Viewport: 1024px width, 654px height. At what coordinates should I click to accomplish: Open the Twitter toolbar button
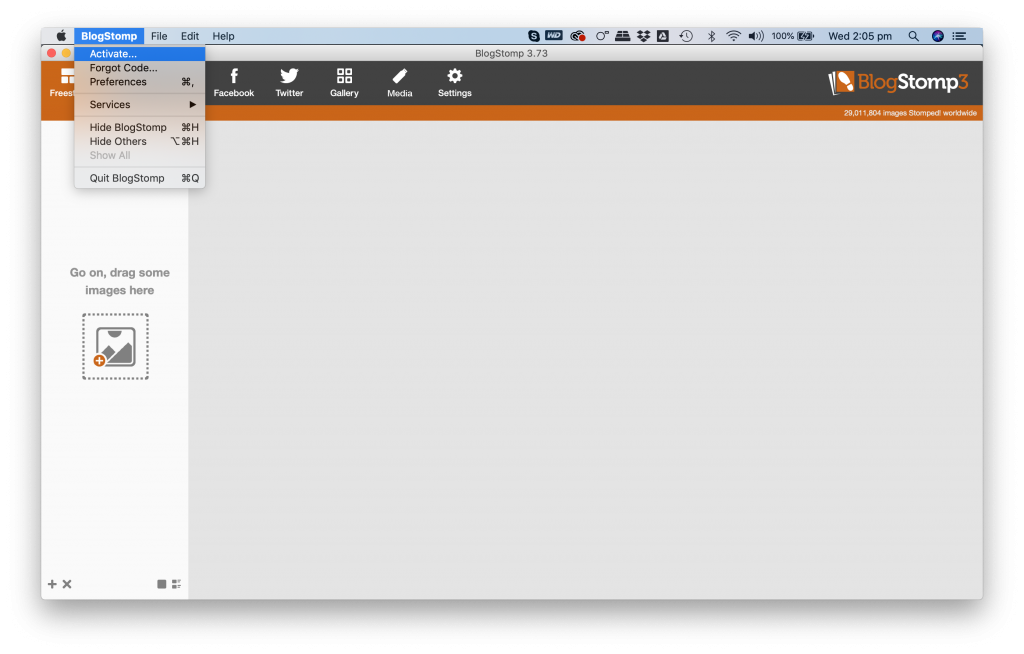289,83
